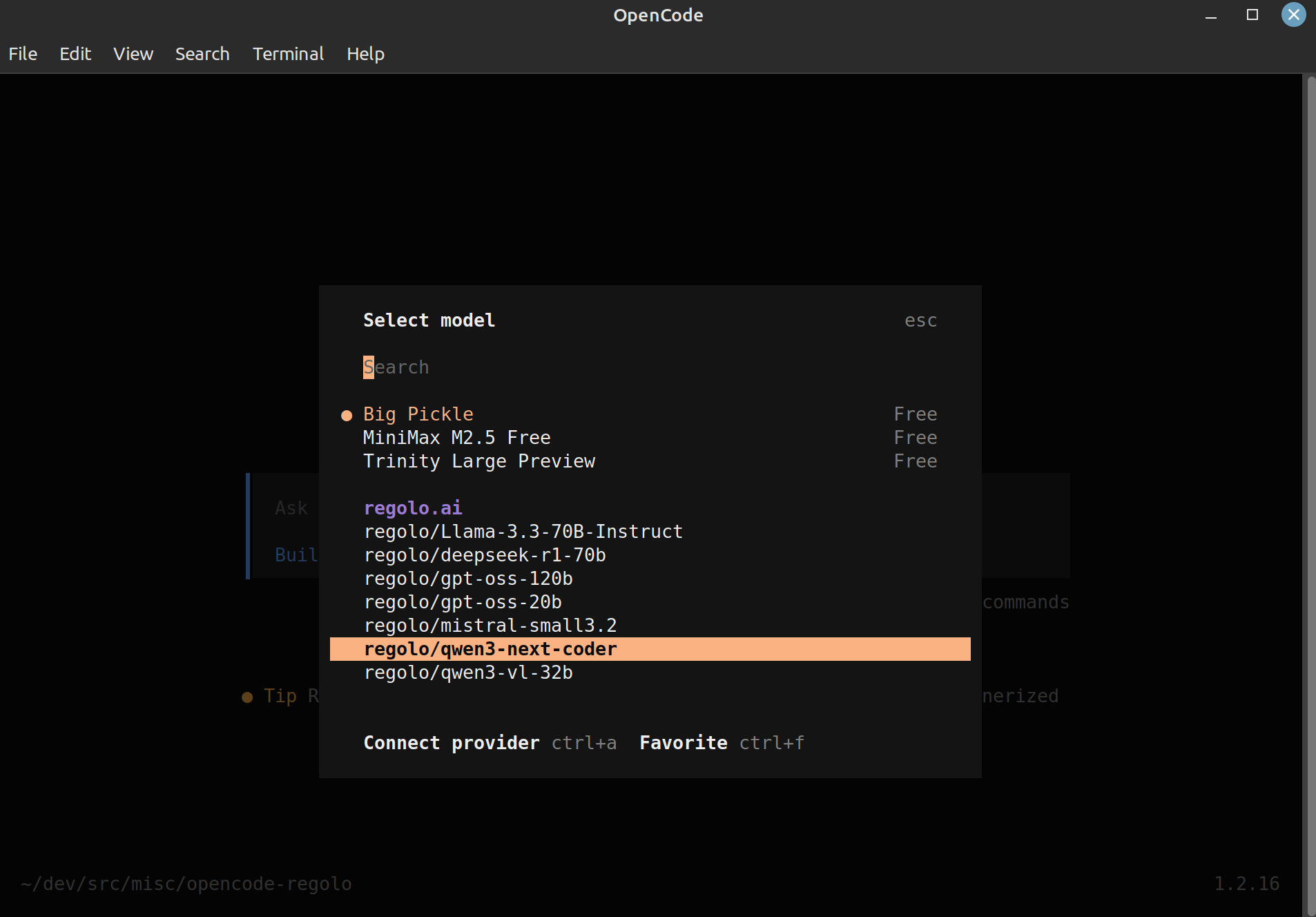Click esc to dismiss the model dialog

(921, 320)
